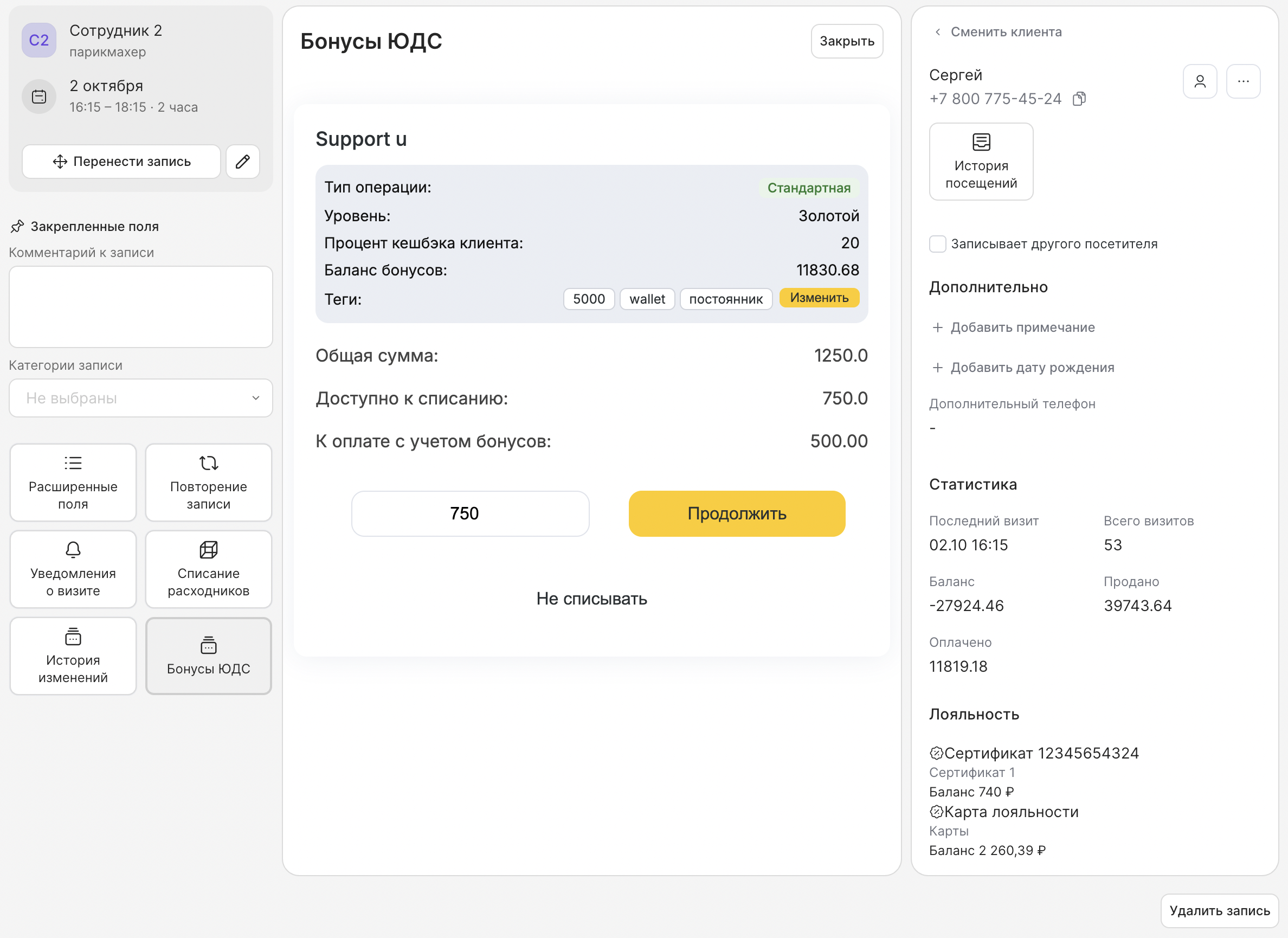The width and height of the screenshot is (1288, 938).
Task: Click the Доступно к списанию value 750.0
Action: click(845, 399)
